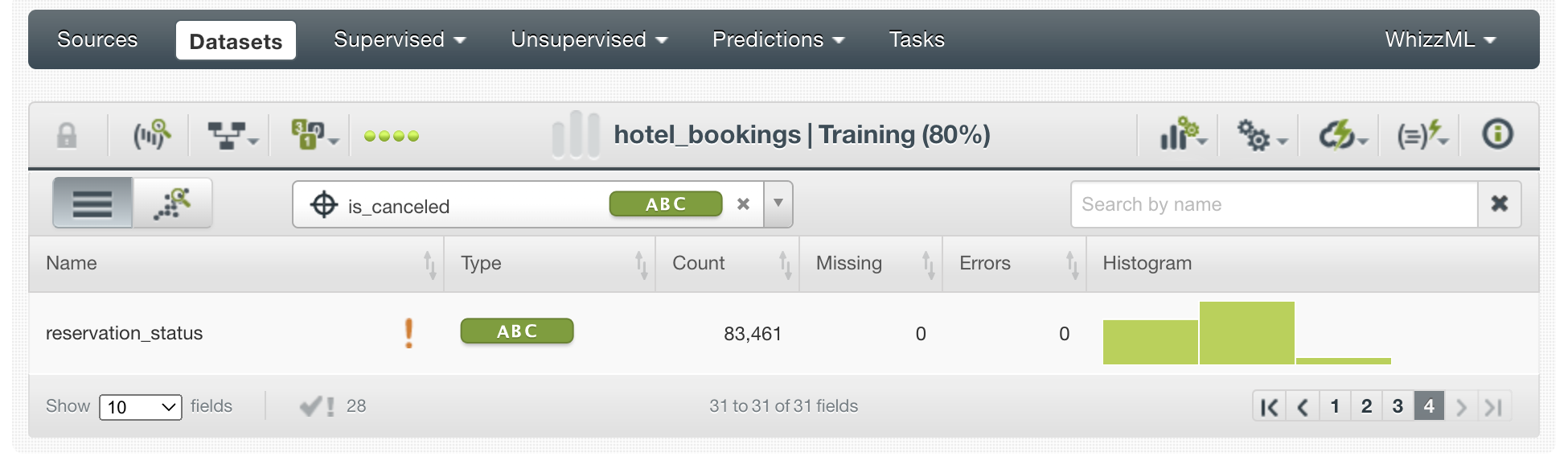Open the fields-per-page selector showing 10

coord(141,407)
